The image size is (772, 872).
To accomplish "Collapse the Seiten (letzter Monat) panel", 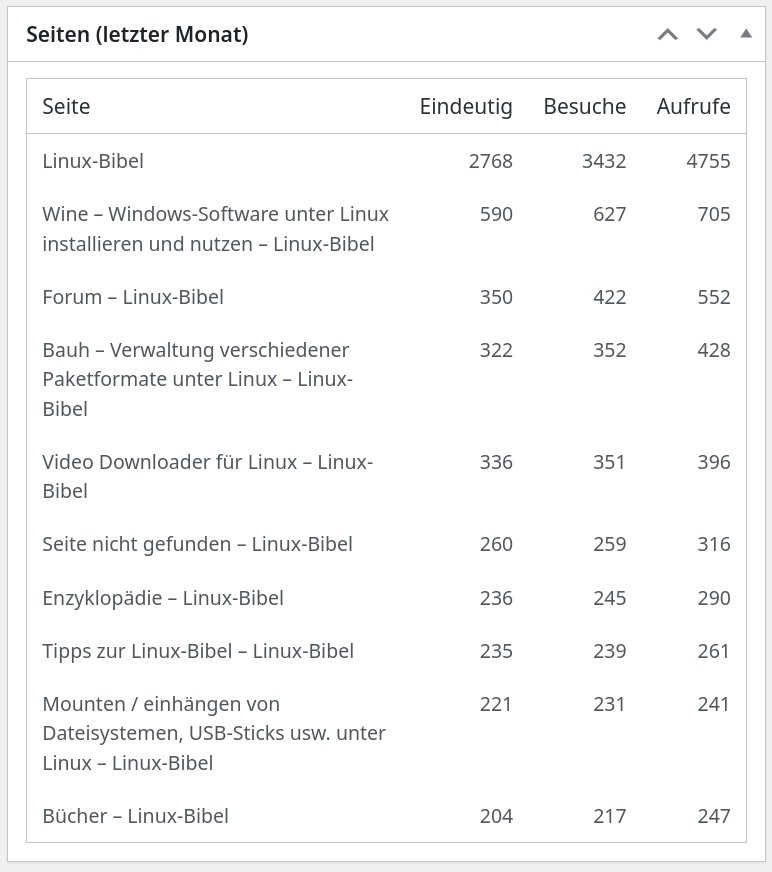I will [x=745, y=34].
